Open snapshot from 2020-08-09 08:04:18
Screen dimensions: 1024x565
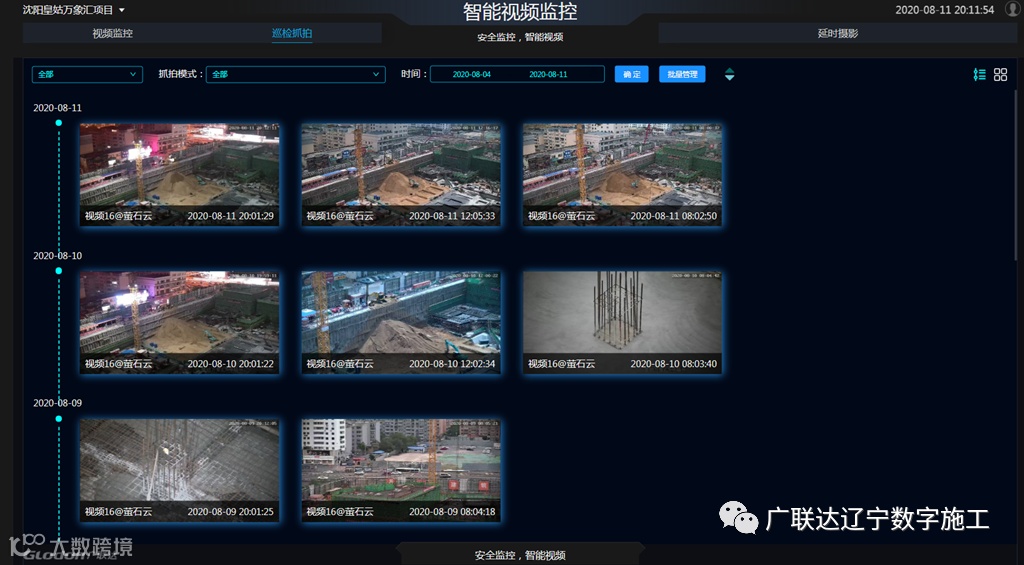401,470
